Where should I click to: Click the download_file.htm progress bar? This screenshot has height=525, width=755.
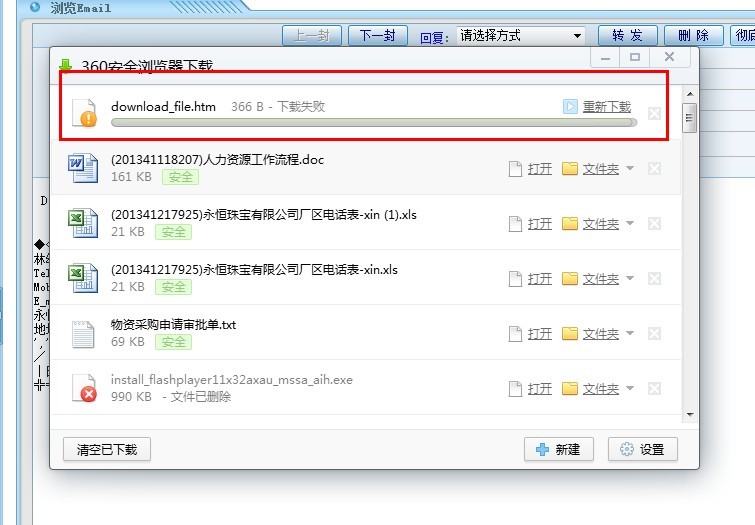point(373,123)
